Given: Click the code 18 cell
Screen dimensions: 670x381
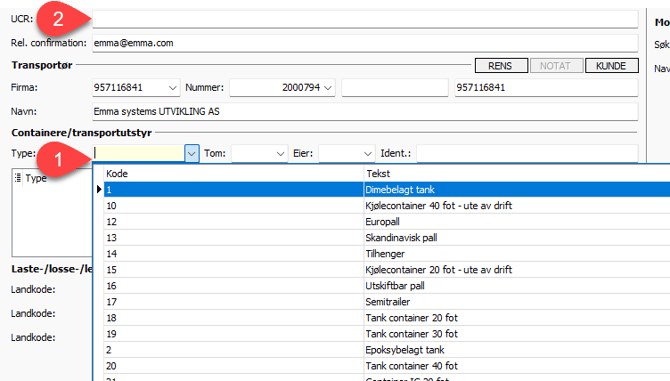Looking at the screenshot, I should 233,318.
